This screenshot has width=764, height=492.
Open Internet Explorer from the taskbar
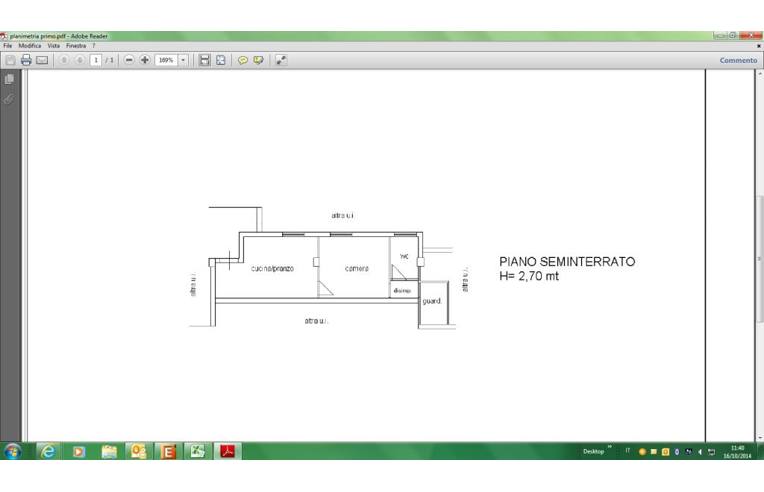[x=47, y=452]
